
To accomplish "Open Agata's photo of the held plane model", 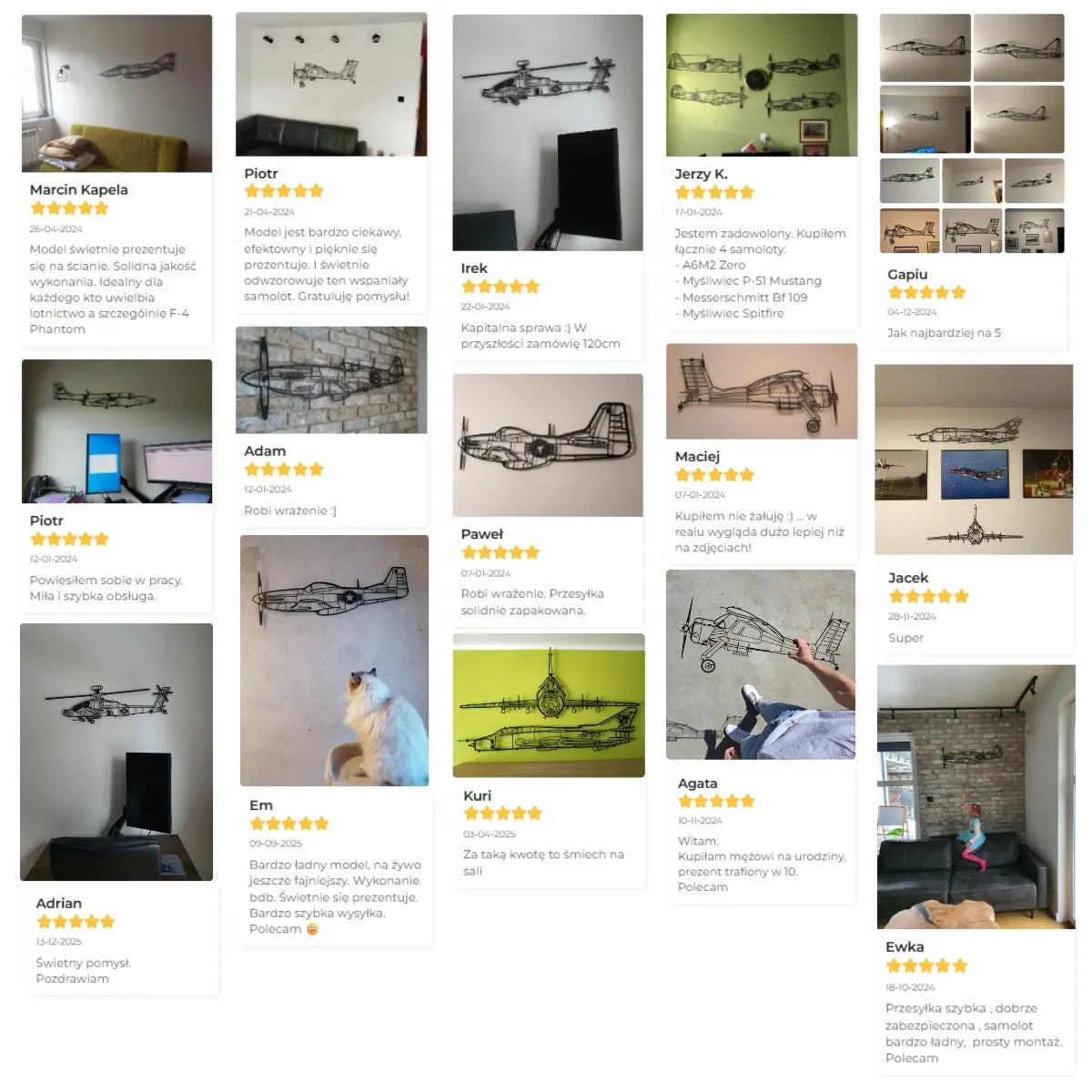I will (761, 665).
